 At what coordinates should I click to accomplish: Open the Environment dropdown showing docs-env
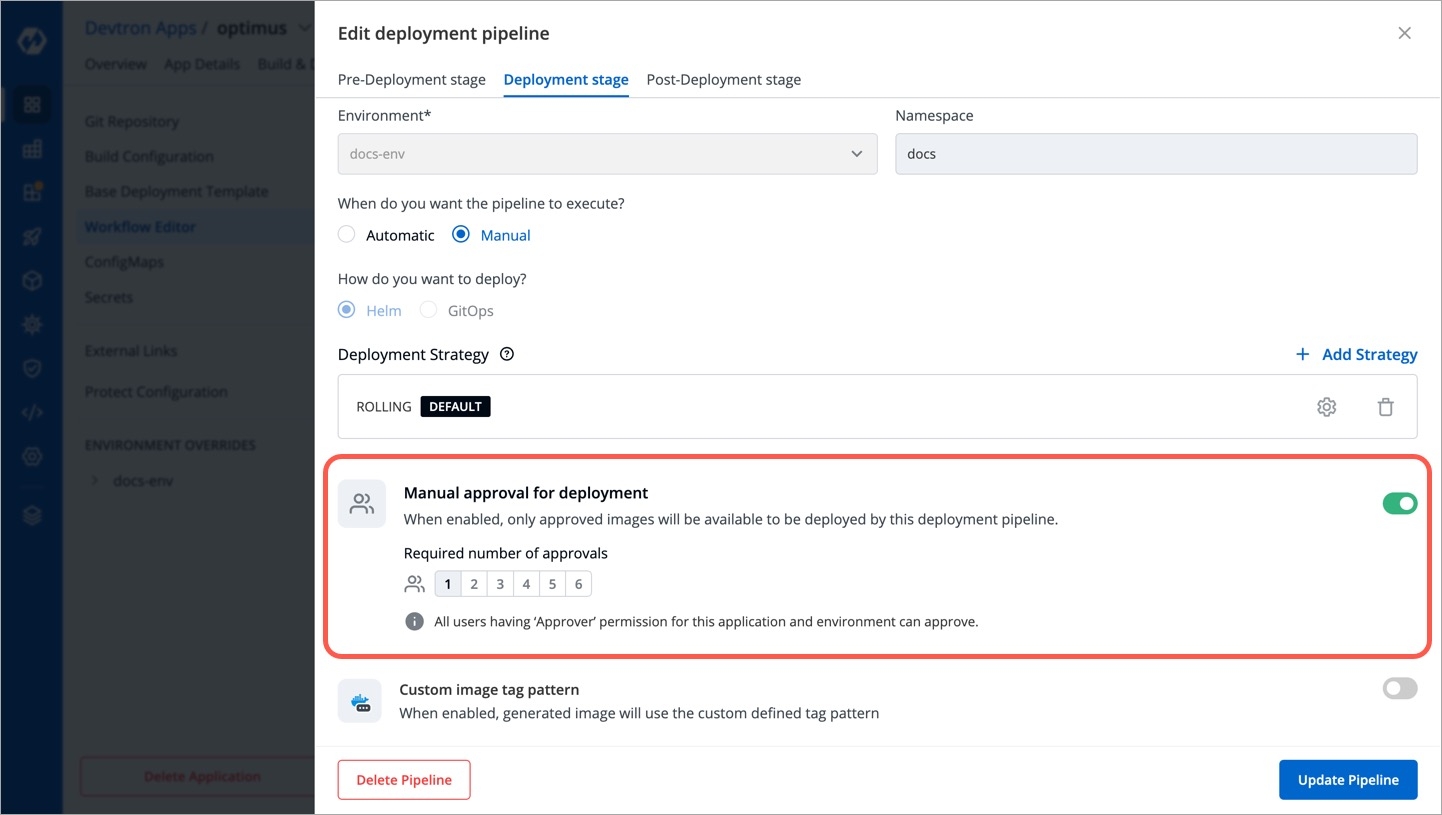pyautogui.click(x=607, y=154)
